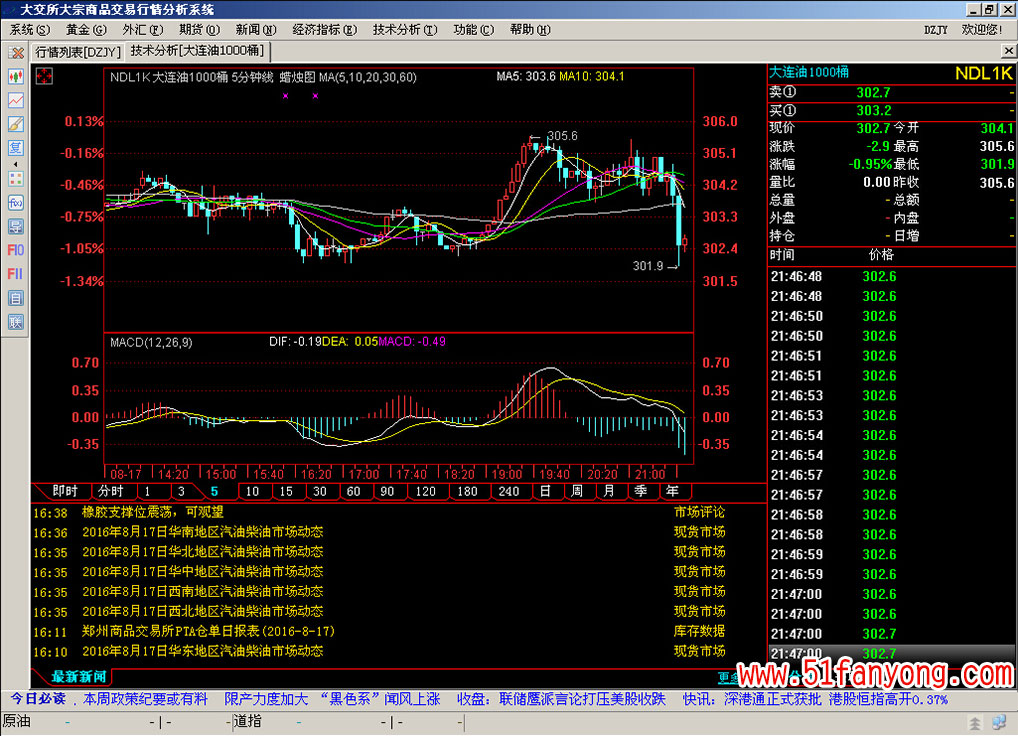Click the F10 info icon
The image size is (1018, 736).
[16, 250]
